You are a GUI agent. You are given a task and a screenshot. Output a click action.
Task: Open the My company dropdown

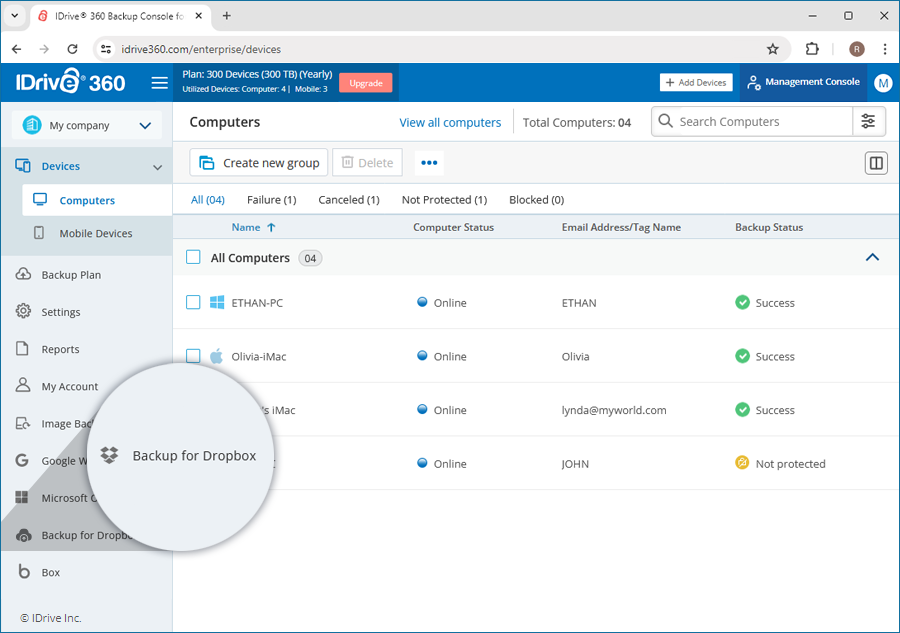click(87, 125)
